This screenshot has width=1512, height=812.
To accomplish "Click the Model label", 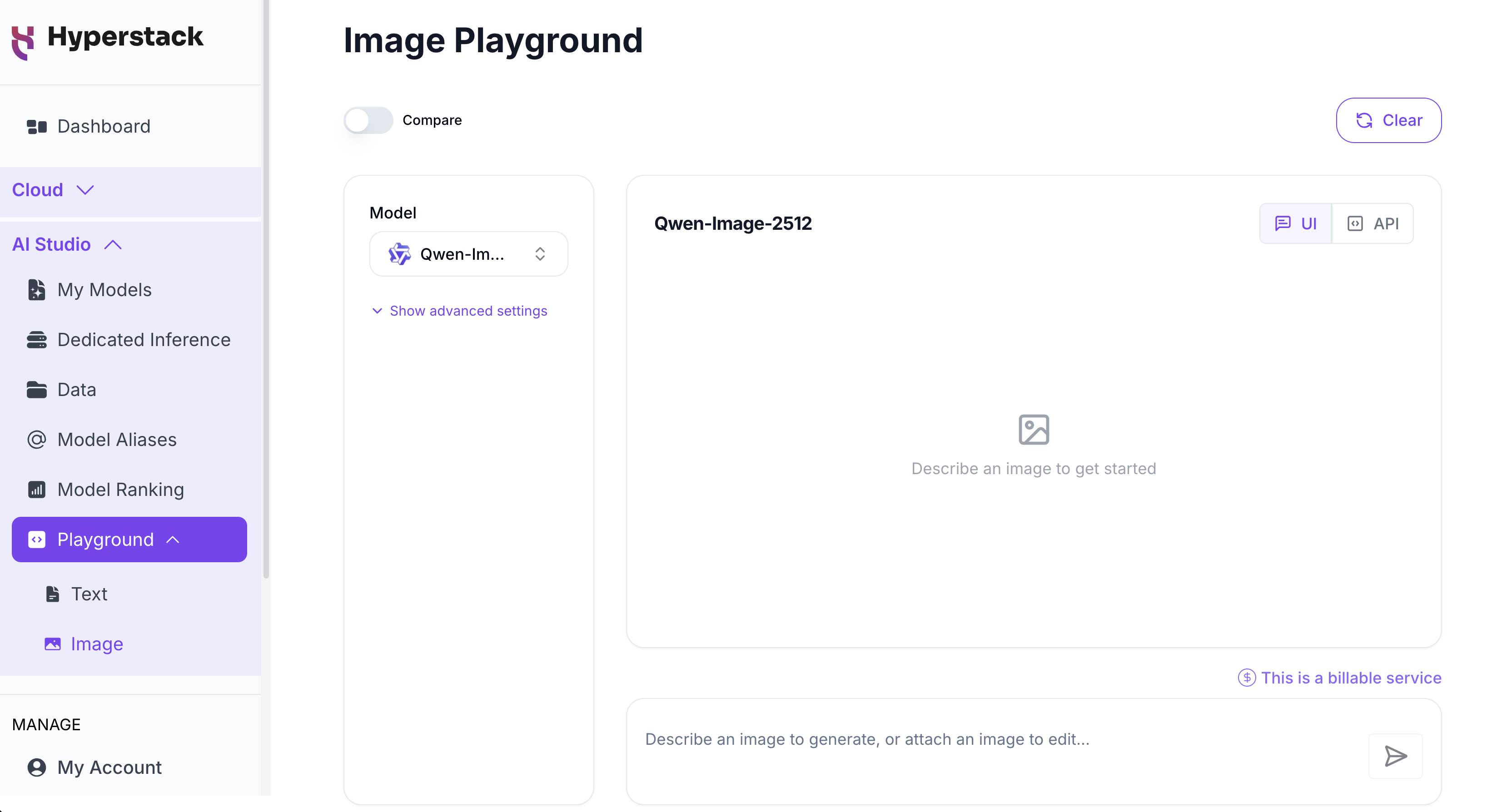I will [393, 213].
